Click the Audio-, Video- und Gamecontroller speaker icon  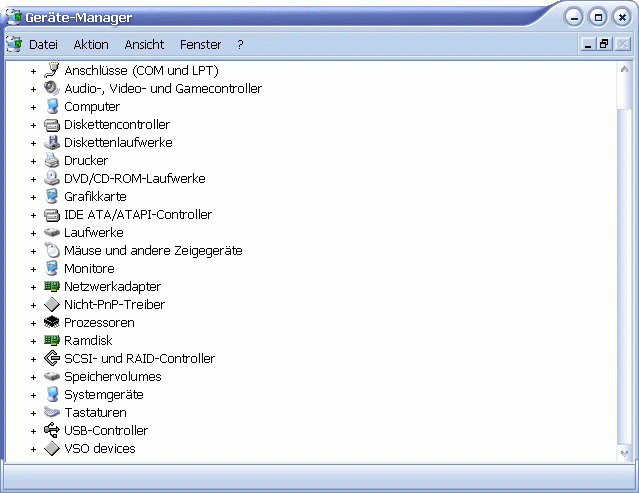[x=52, y=89]
